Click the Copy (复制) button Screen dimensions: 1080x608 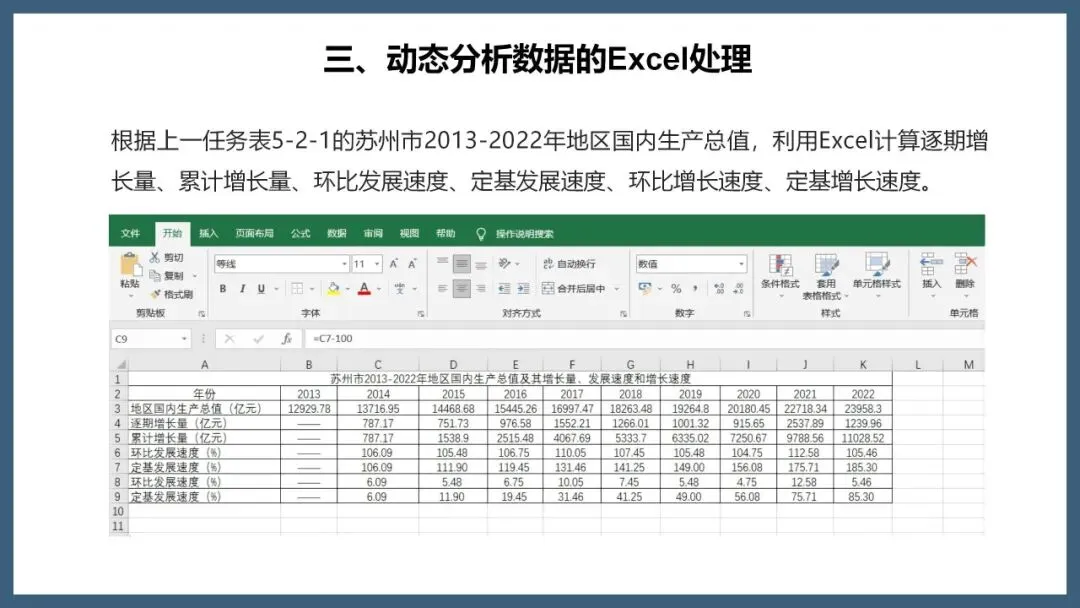(x=167, y=276)
